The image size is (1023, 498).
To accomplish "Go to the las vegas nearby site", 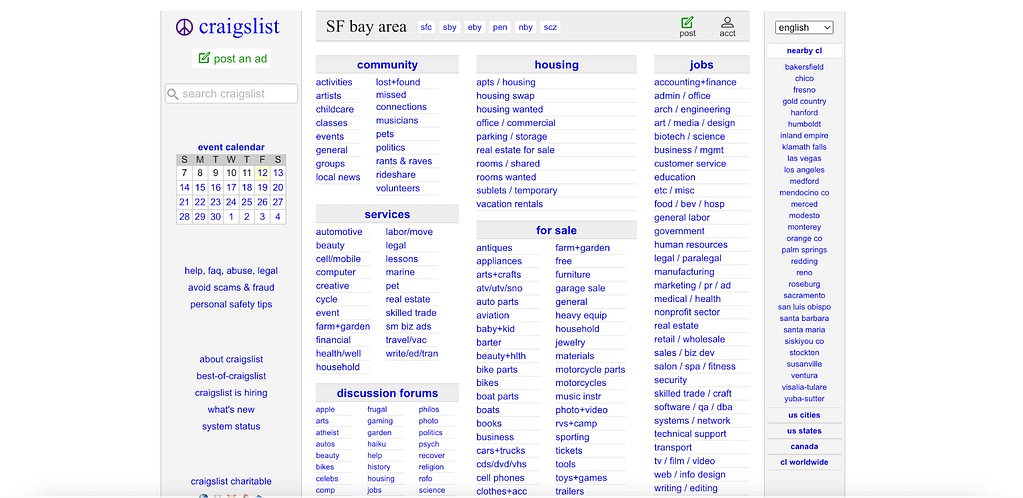I will pyautogui.click(x=804, y=159).
